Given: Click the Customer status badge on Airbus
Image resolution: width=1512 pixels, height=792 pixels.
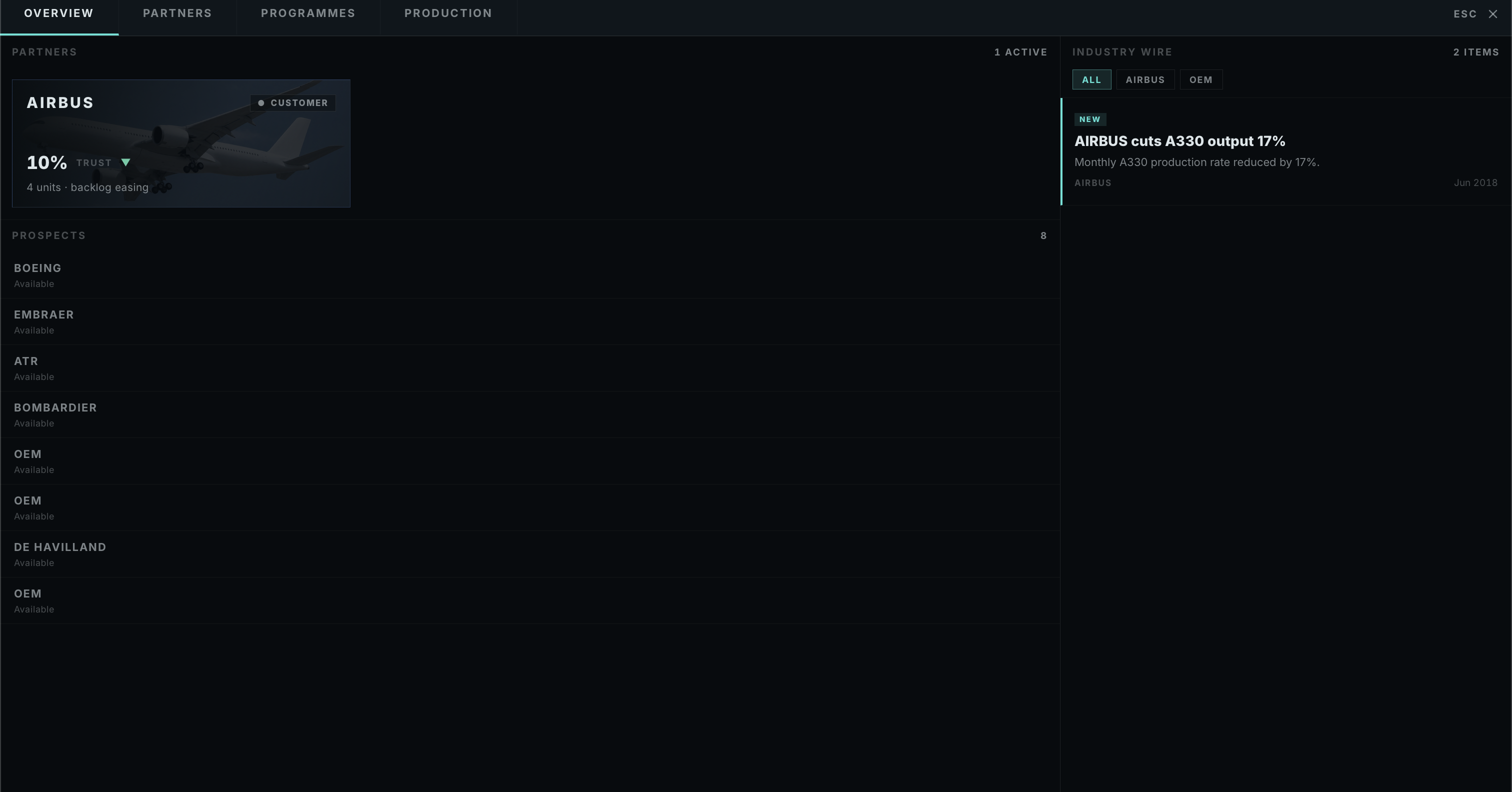Looking at the screenshot, I should pyautogui.click(x=293, y=102).
